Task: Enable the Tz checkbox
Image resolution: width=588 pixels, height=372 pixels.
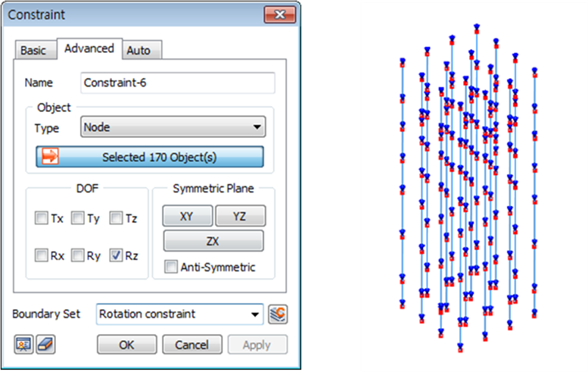Action: (116, 218)
